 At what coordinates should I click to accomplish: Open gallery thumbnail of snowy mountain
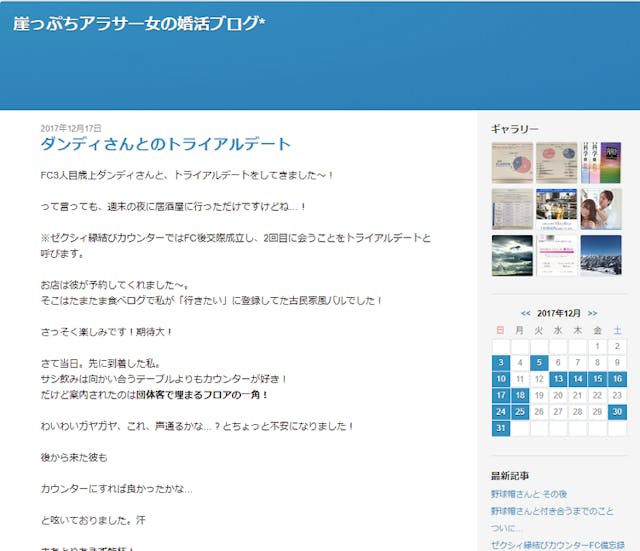point(601,256)
